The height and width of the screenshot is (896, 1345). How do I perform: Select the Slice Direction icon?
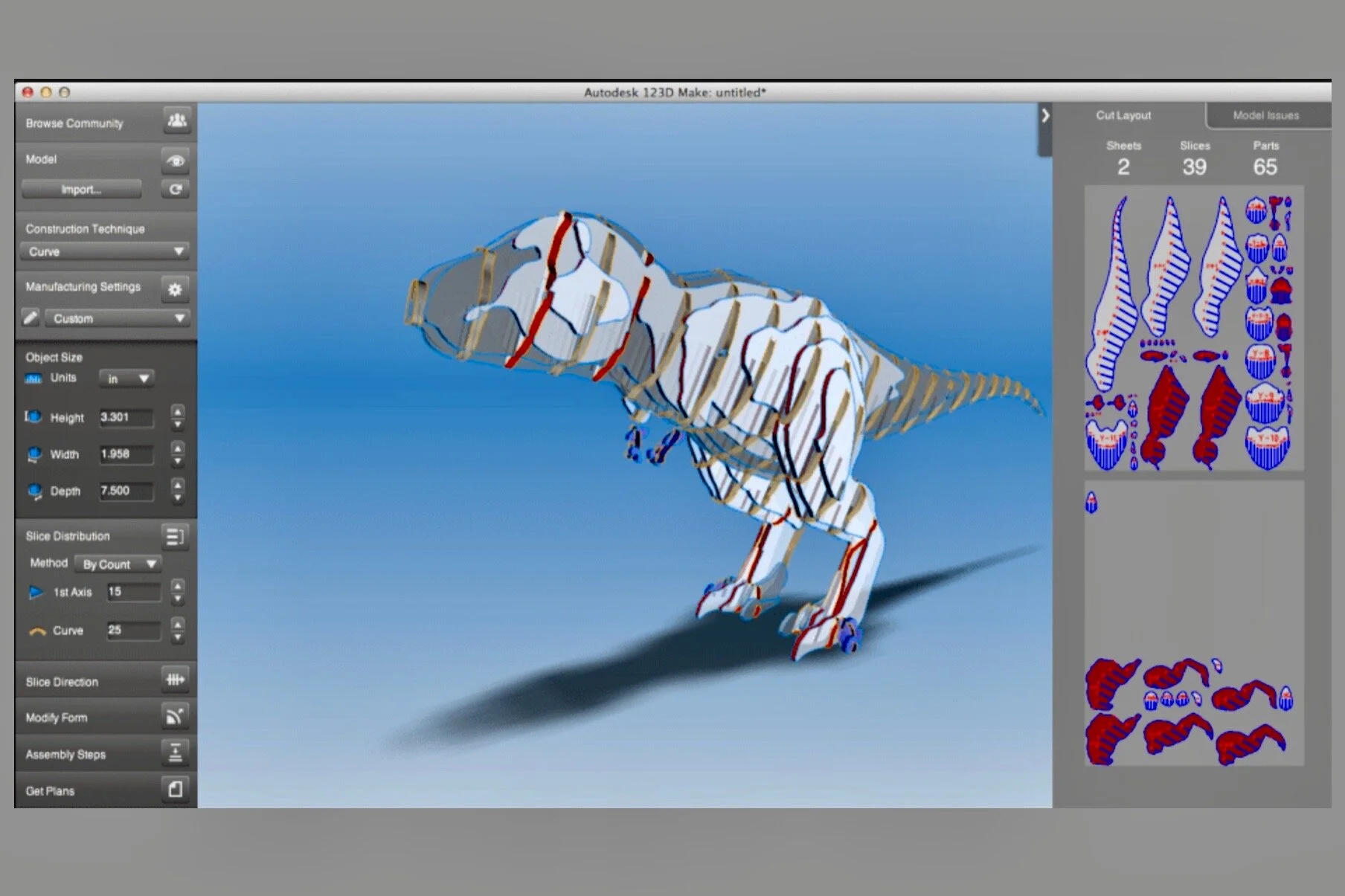coord(176,680)
